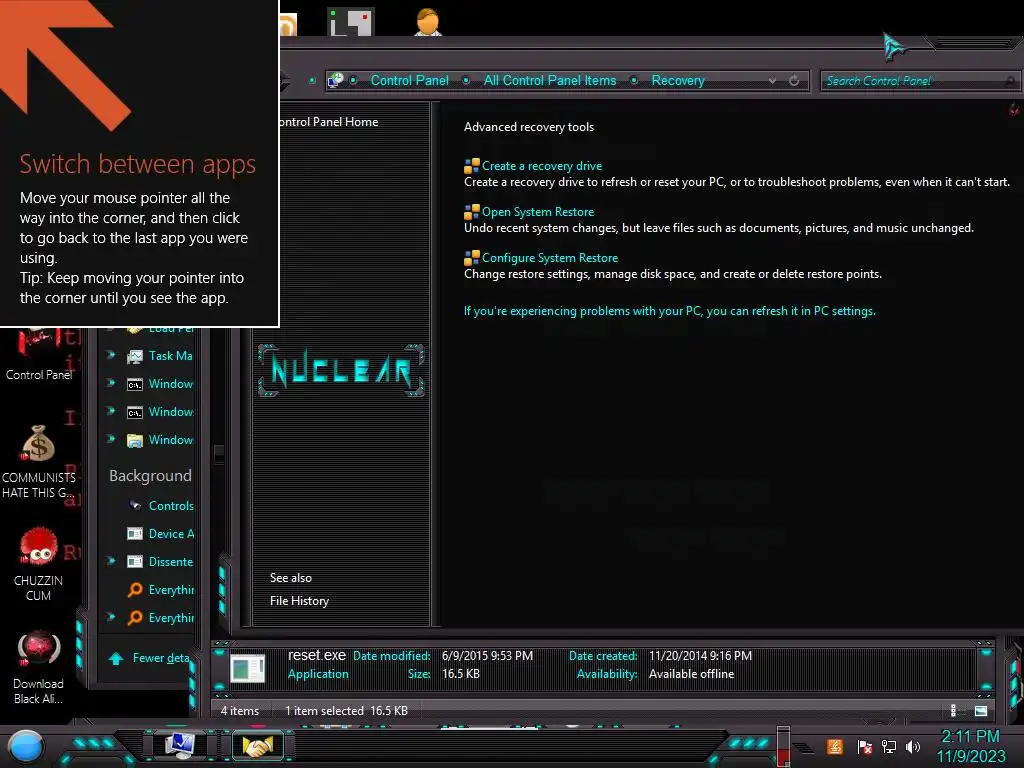The width and height of the screenshot is (1024, 768).
Task: Click the Configure System Restore shield icon
Action: click(472, 258)
